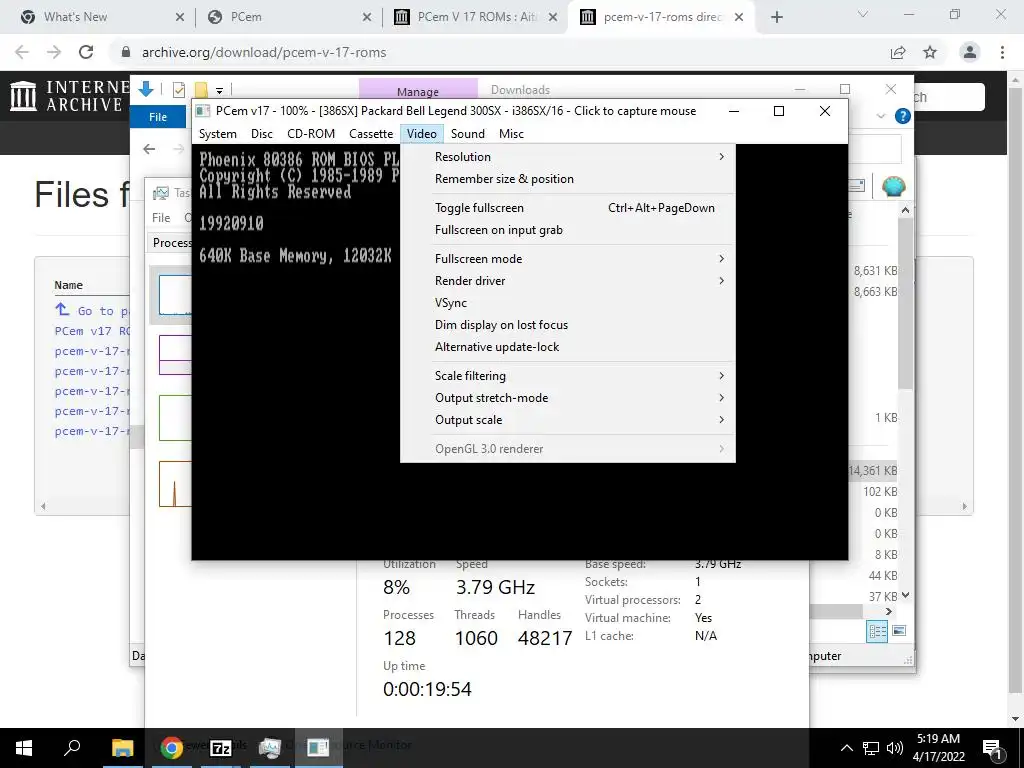This screenshot has height=768, width=1024.
Task: Go back in Chrome
Action: pos(22,52)
